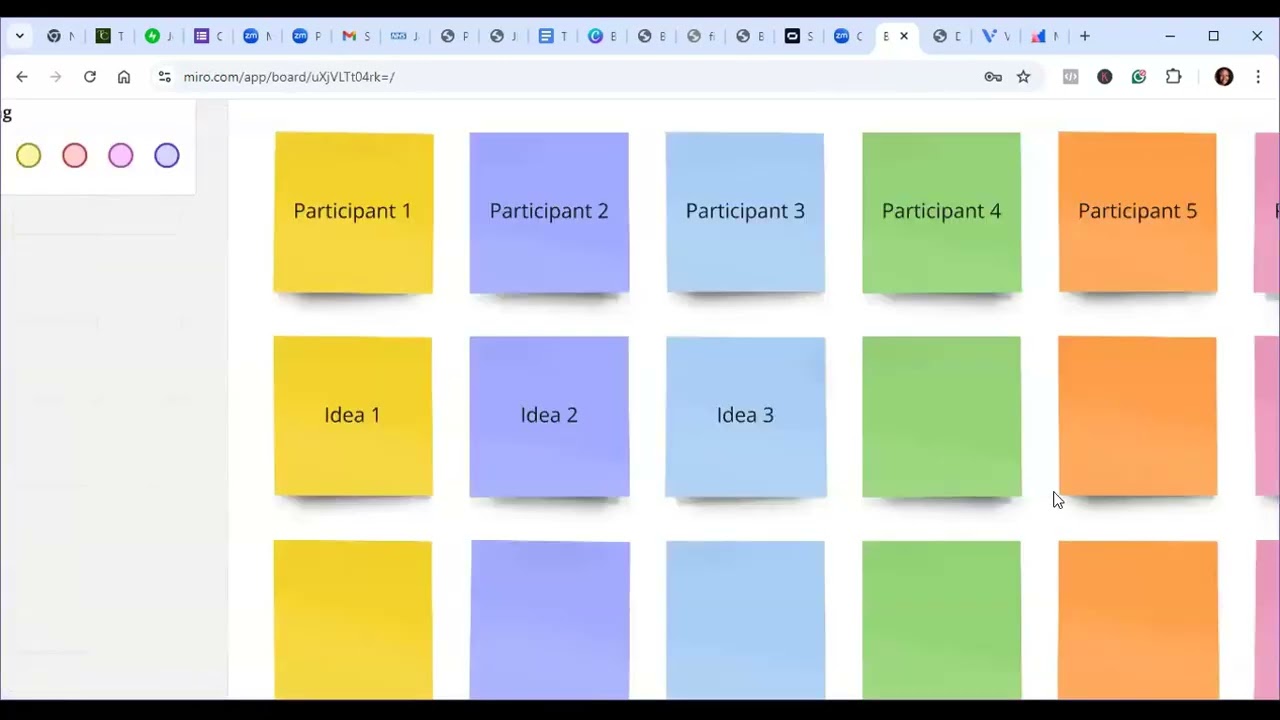This screenshot has width=1280, height=720.
Task: Bookmark this page with the star icon
Action: click(x=1023, y=76)
